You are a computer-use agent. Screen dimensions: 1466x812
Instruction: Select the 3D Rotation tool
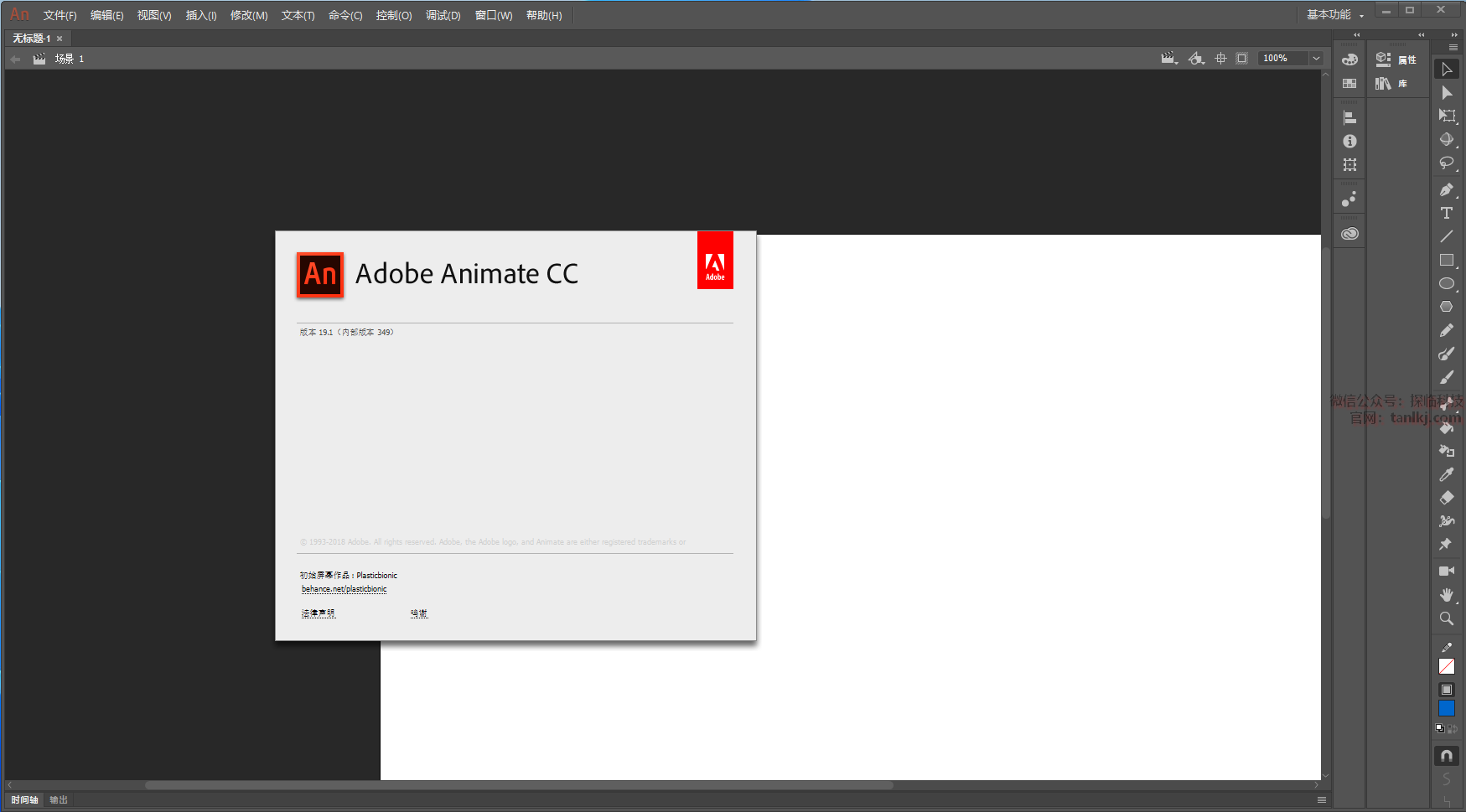coord(1447,139)
